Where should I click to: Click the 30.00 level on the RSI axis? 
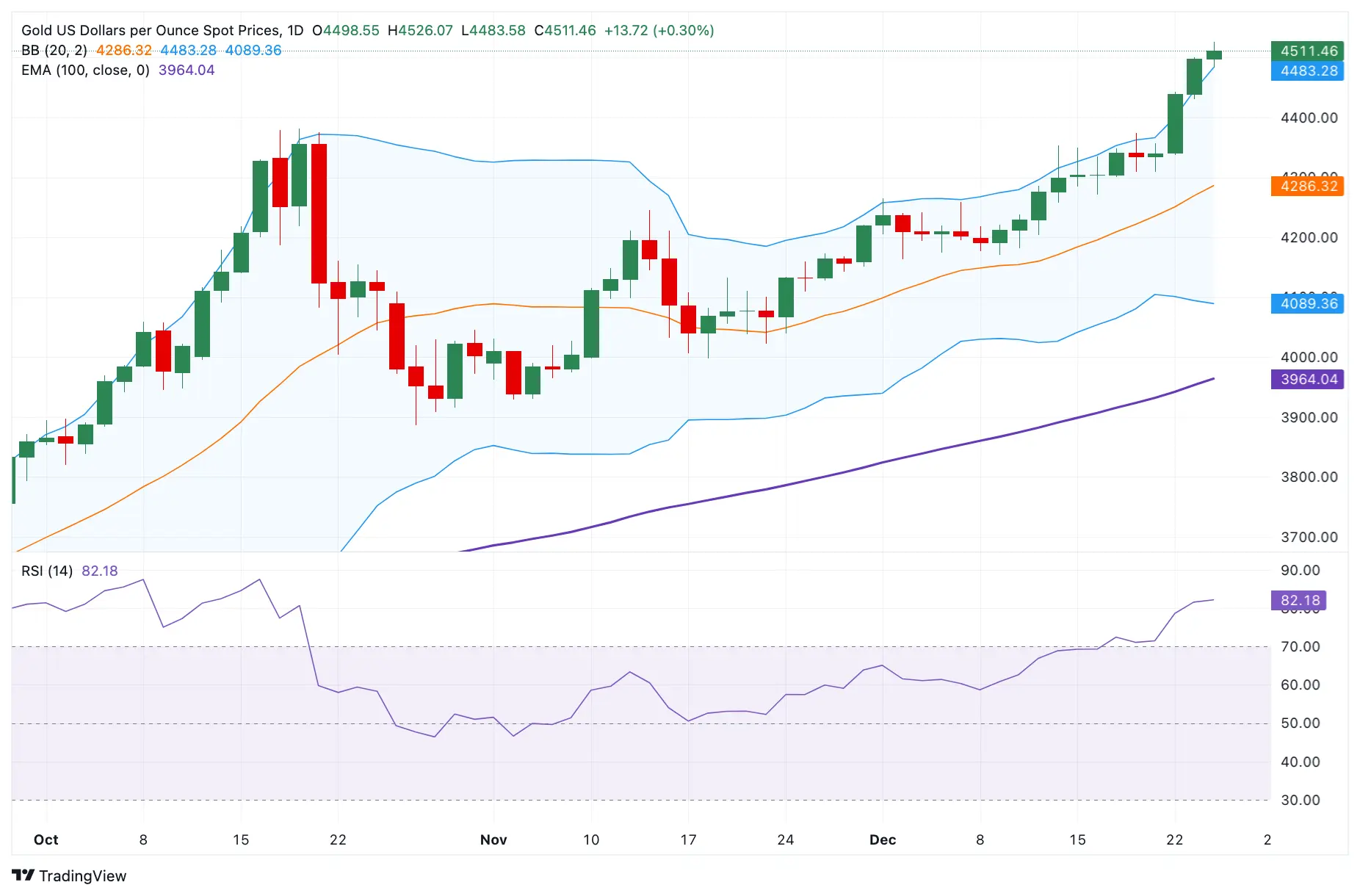tap(1300, 800)
